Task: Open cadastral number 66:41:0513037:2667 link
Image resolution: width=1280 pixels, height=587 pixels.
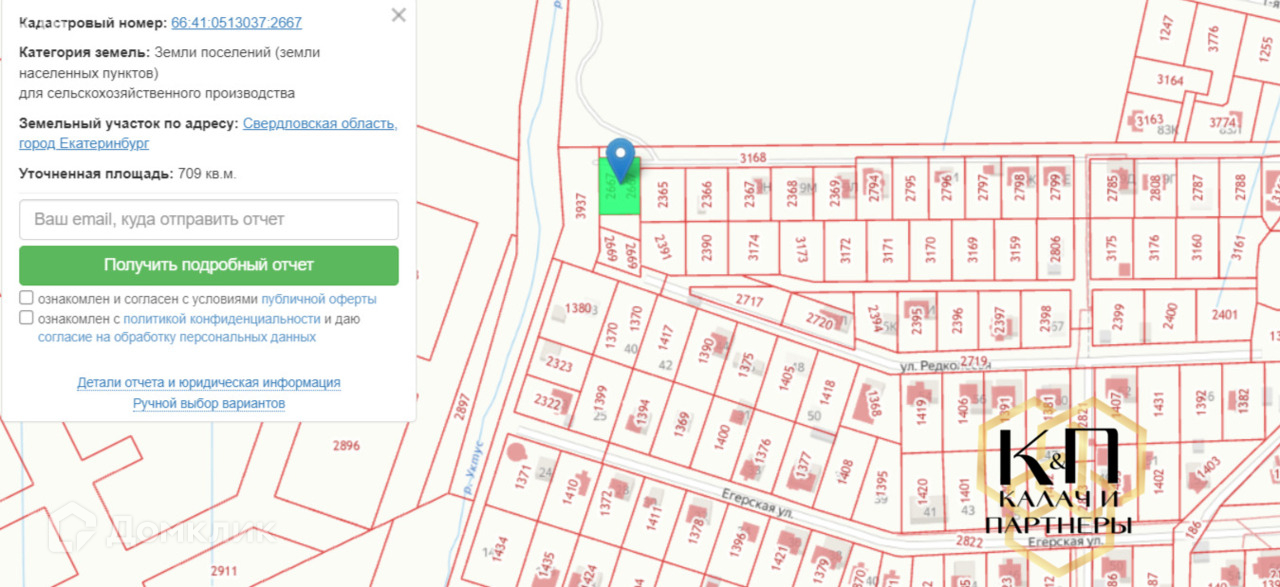Action: point(236,22)
